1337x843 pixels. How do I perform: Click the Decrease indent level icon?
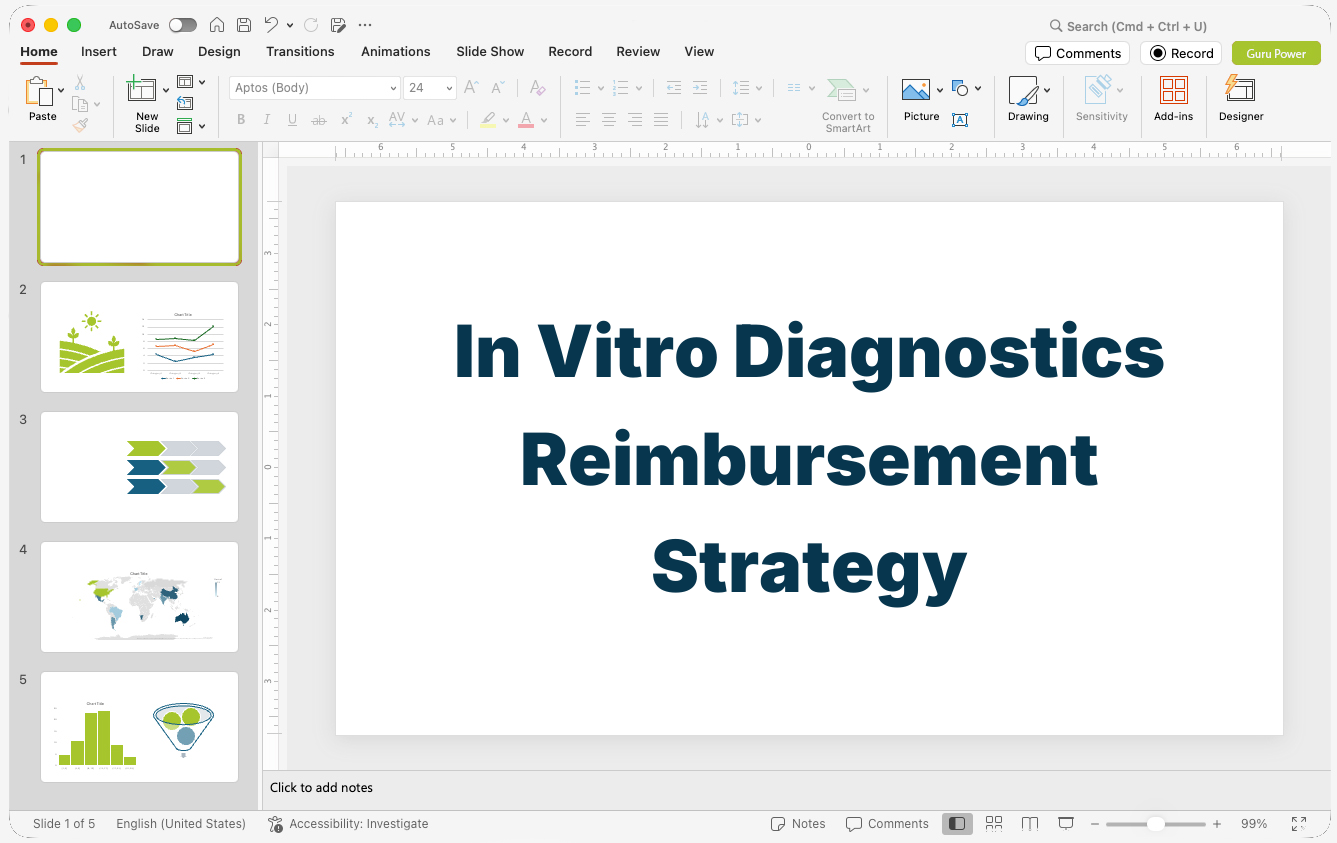674,88
